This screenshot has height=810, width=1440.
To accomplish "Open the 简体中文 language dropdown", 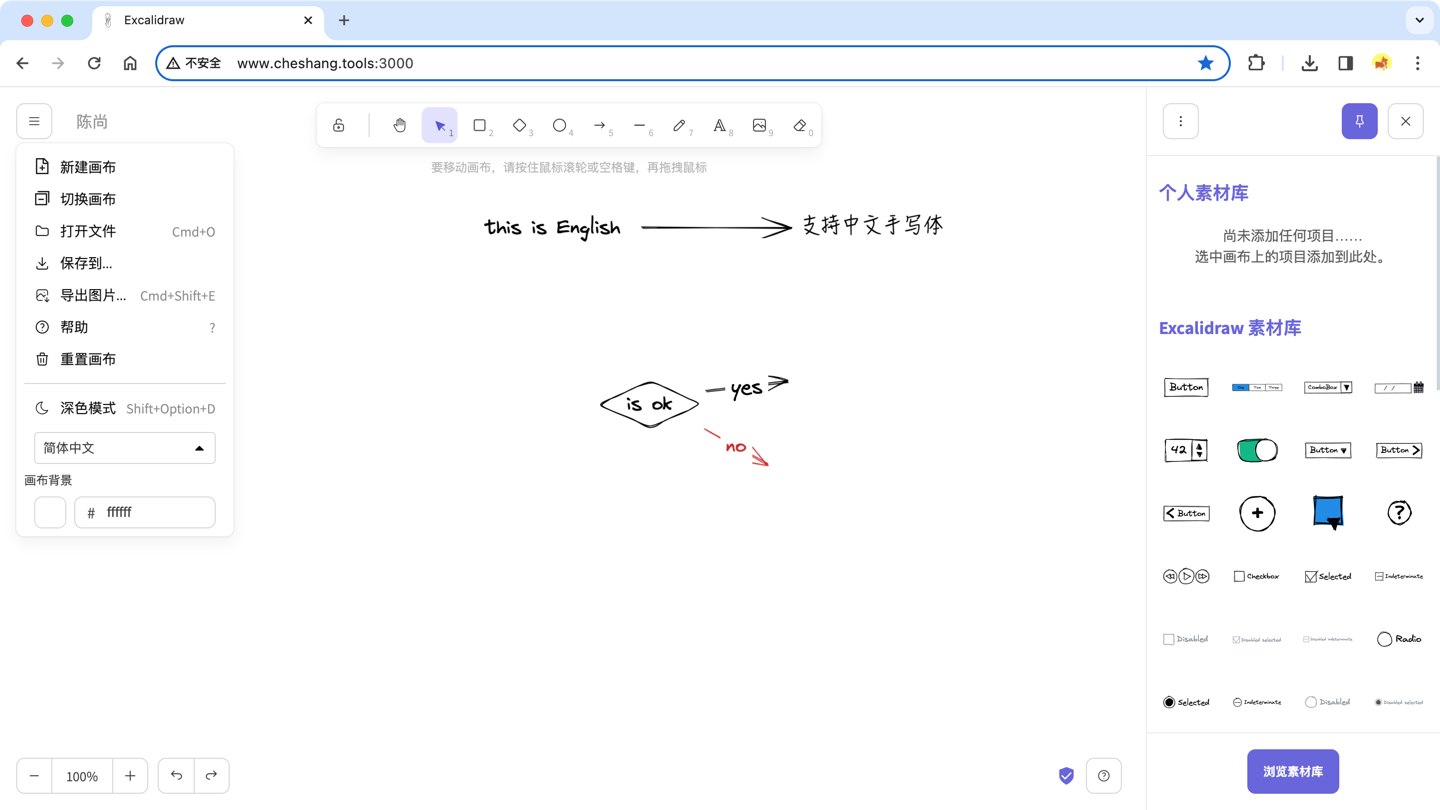I will coord(125,448).
